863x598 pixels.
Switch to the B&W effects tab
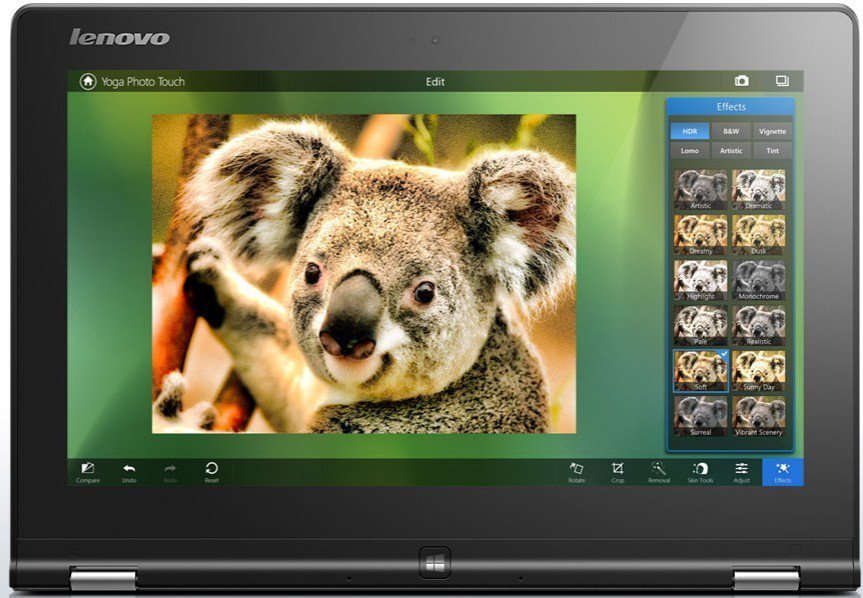(731, 131)
